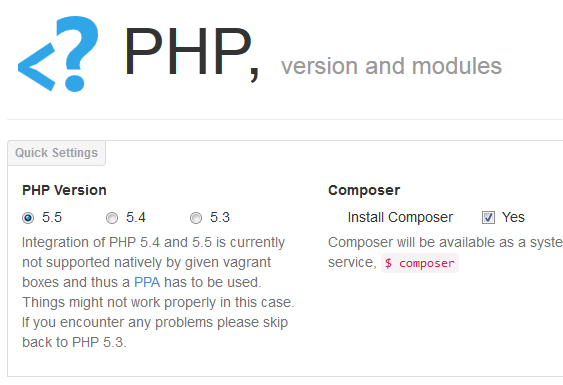
Task: Click the Composer section heading
Action: point(364,190)
